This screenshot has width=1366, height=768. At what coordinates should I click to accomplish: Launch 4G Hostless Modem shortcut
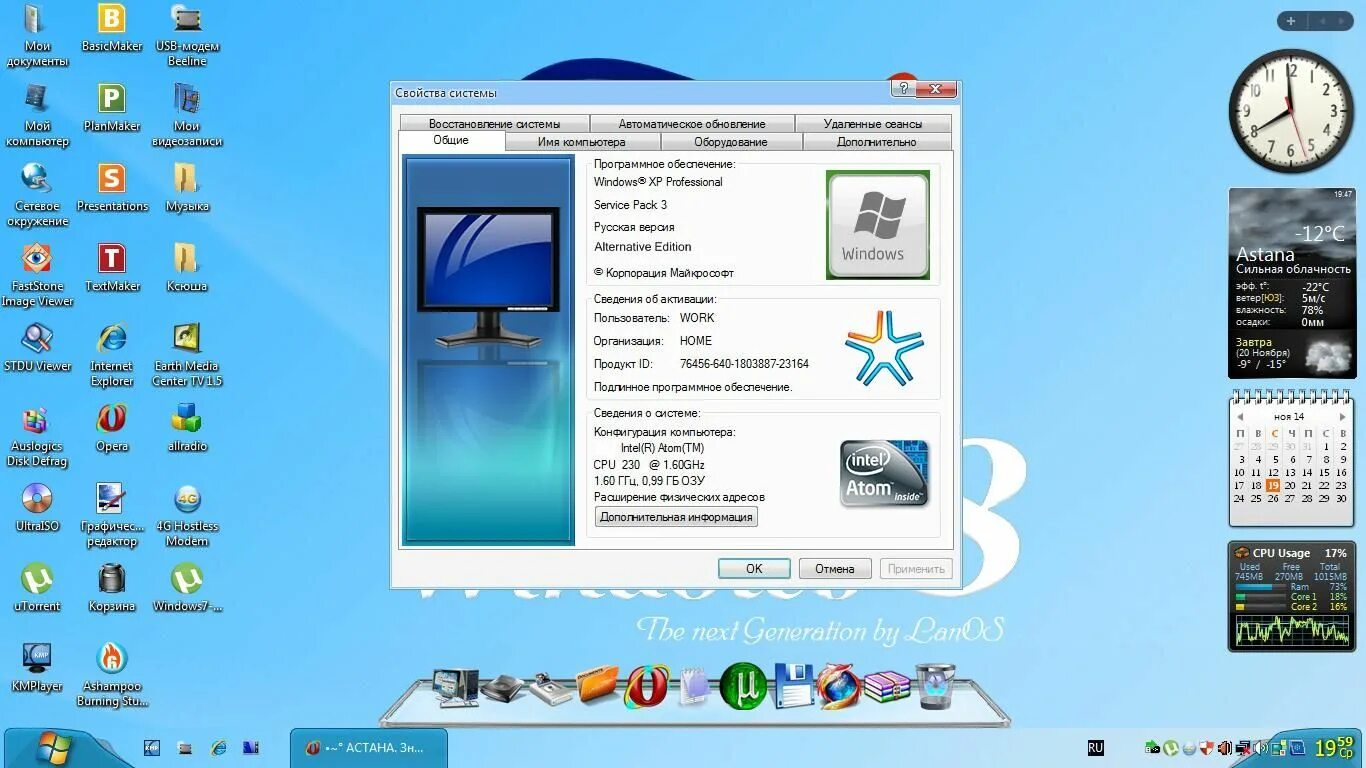tap(187, 515)
